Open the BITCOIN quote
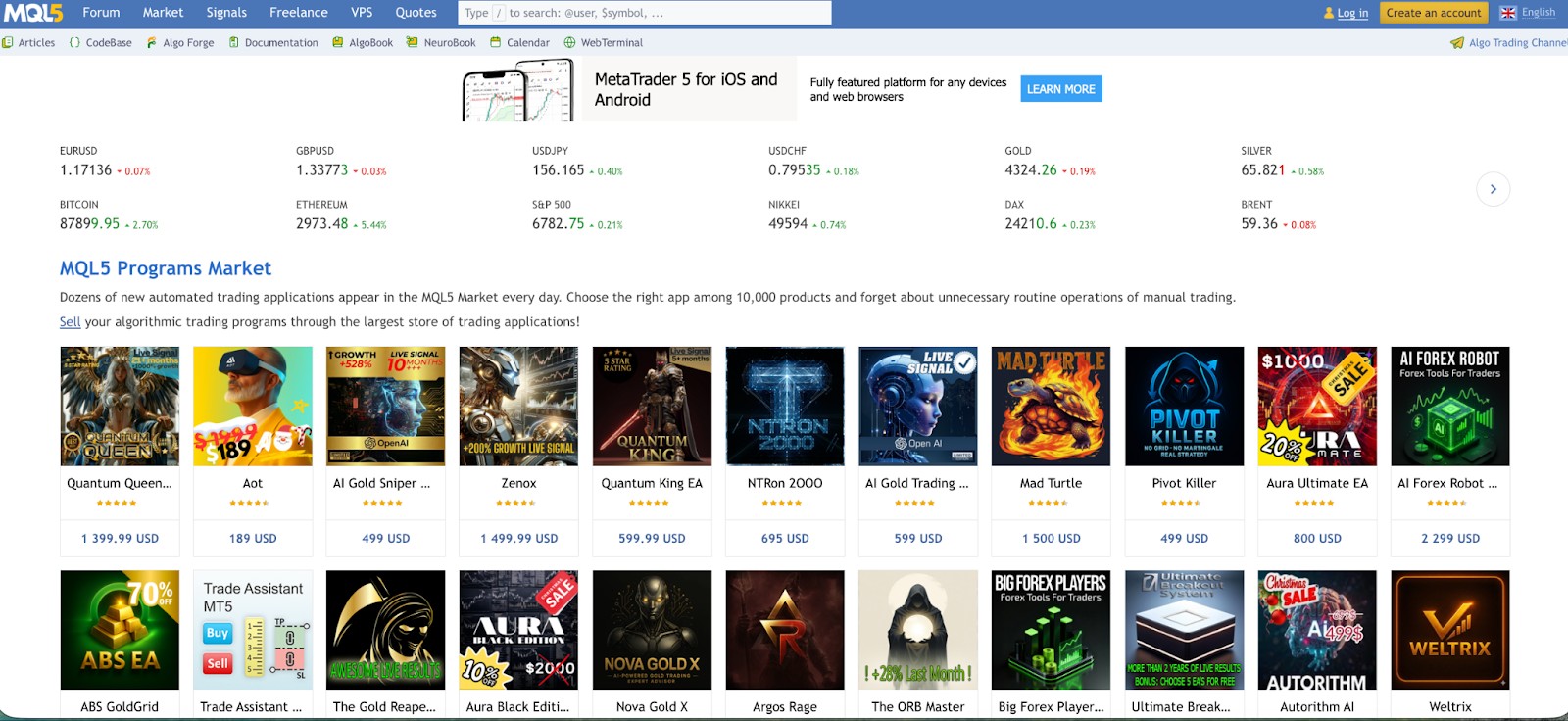The width and height of the screenshot is (1568, 721). (x=109, y=216)
